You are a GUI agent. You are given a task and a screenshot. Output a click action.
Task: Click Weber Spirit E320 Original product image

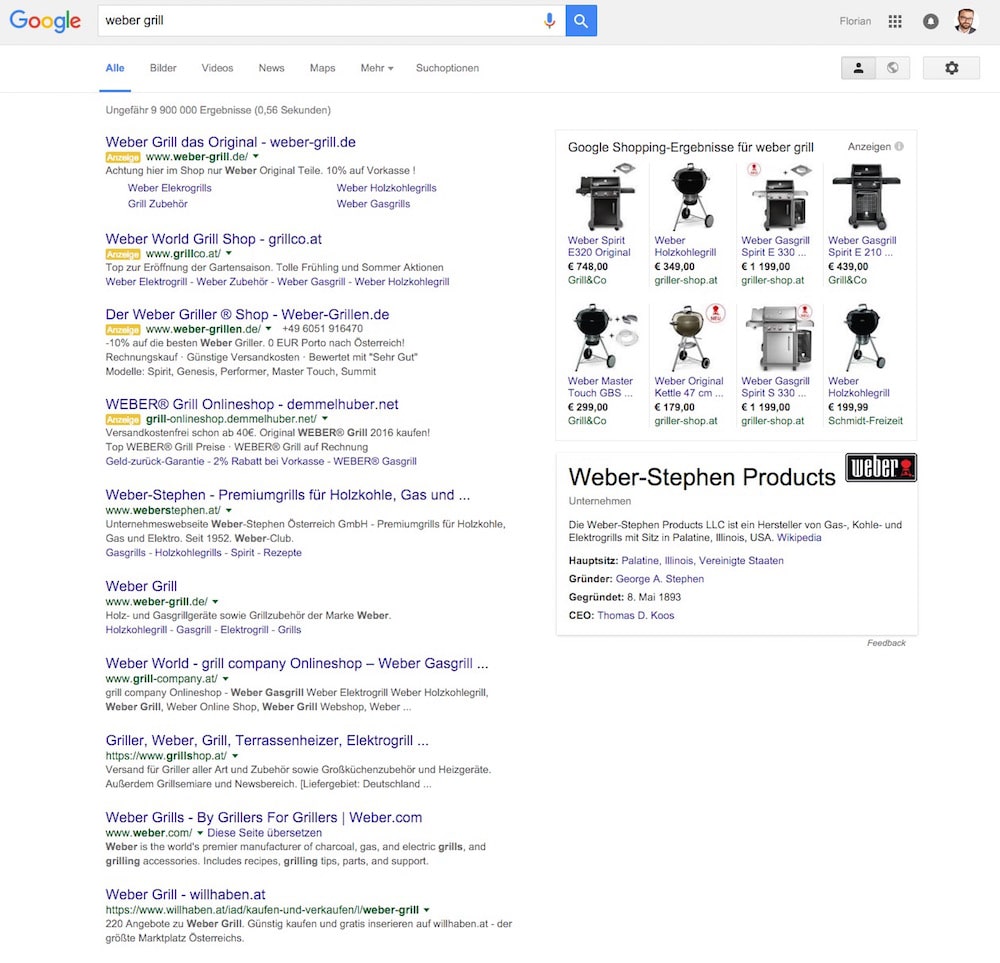pyautogui.click(x=603, y=196)
